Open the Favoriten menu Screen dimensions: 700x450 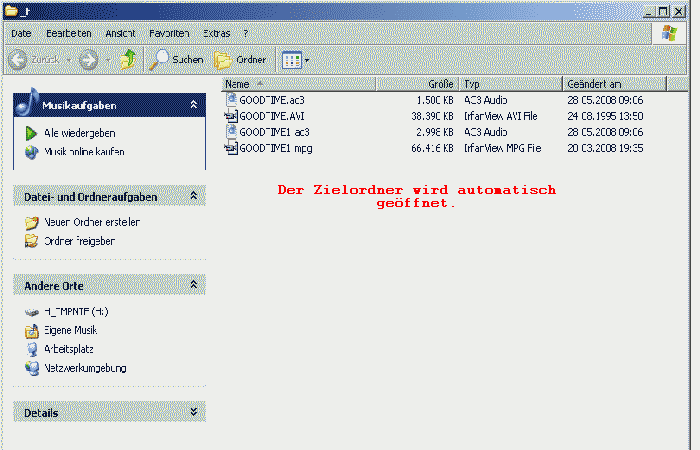(x=169, y=33)
